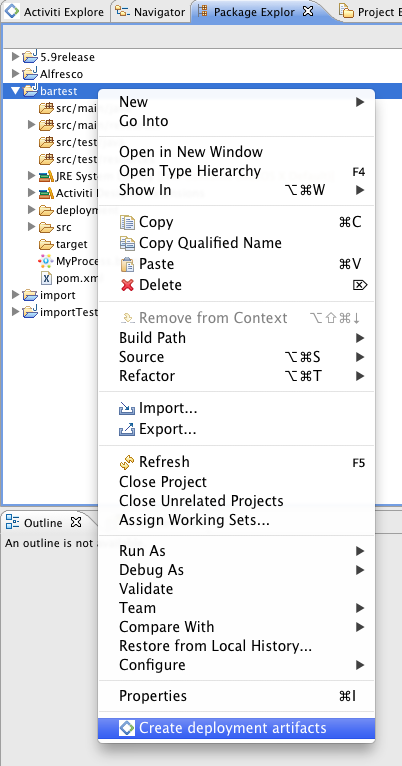
Task: Click the Package Explorer tab icon
Action: 203,11
